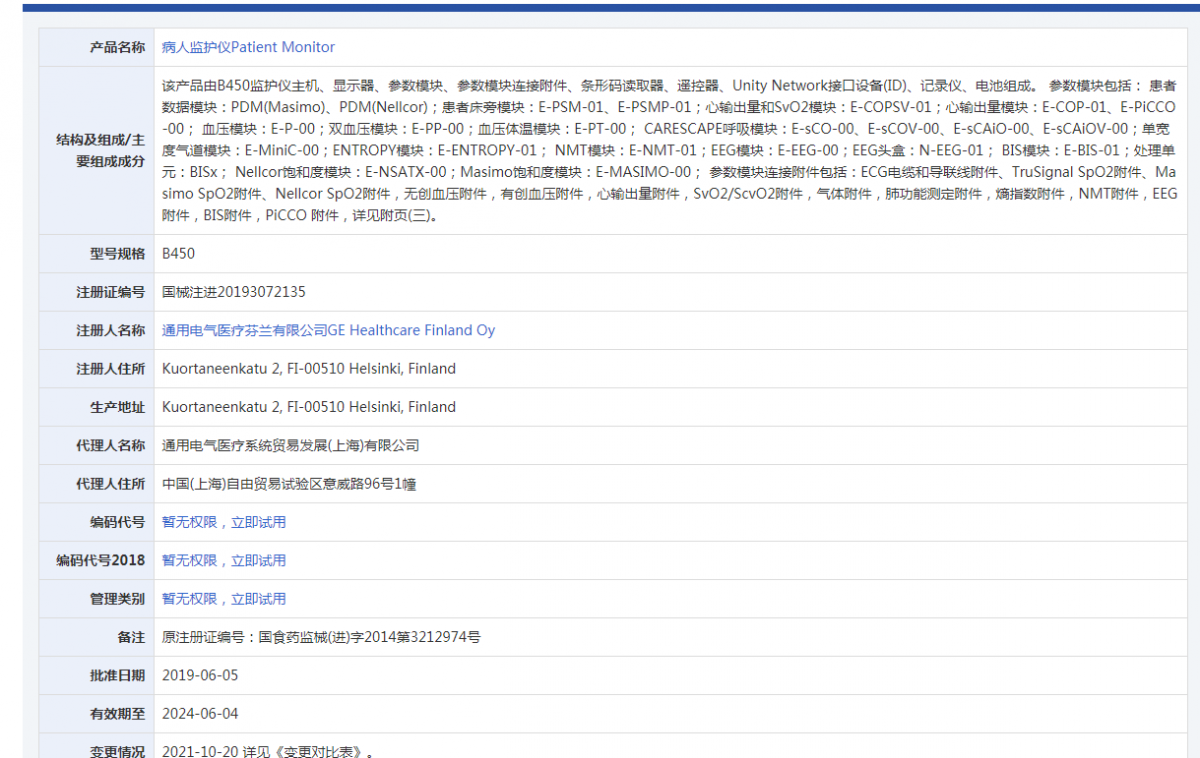The height and width of the screenshot is (758, 1200).
Task: Click the 备注 row label
Action: [x=131, y=637]
